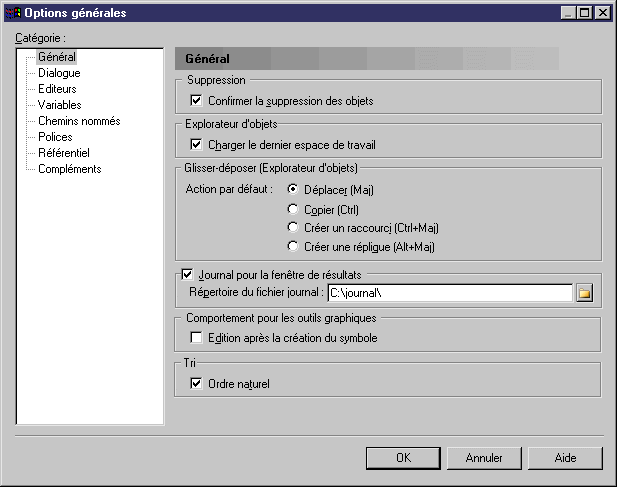Image resolution: width=617 pixels, height=487 pixels.
Task: Disable Journal pour la fenêtre de résultats
Action: 187,273
